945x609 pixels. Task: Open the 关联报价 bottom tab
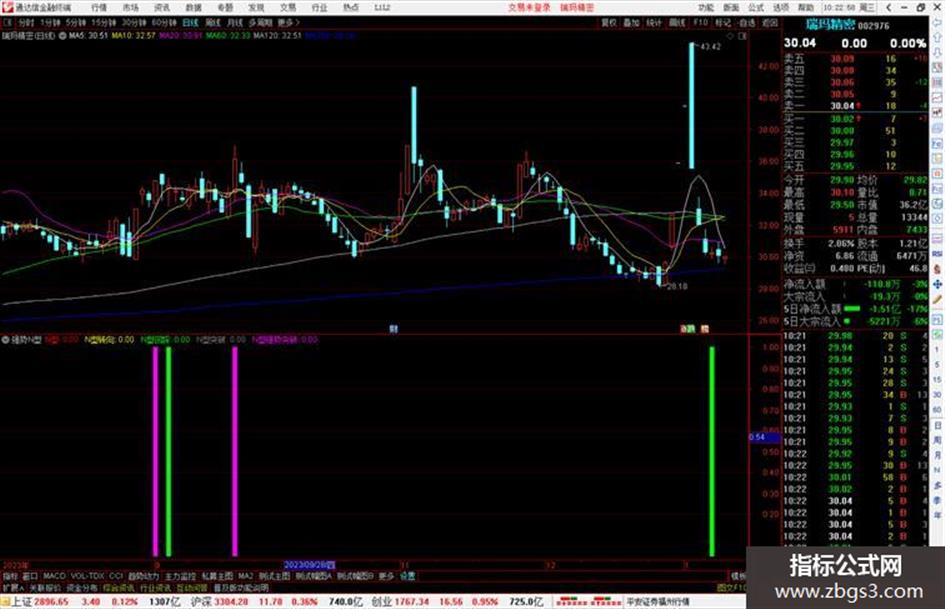45,587
